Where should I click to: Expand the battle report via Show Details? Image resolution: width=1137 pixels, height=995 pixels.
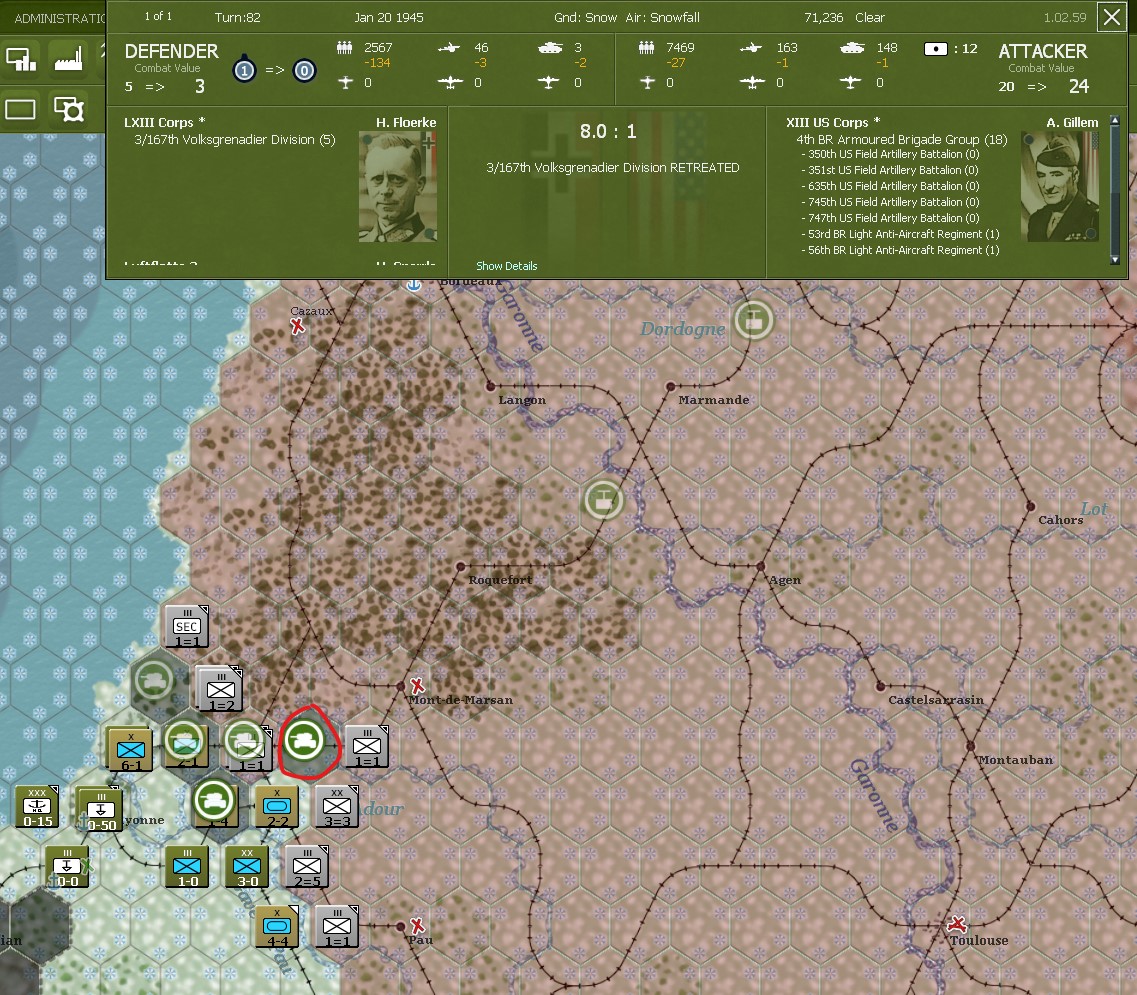coord(505,266)
